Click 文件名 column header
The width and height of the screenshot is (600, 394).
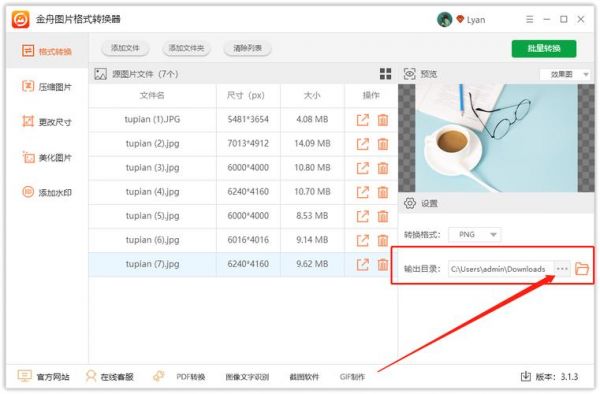[x=152, y=96]
